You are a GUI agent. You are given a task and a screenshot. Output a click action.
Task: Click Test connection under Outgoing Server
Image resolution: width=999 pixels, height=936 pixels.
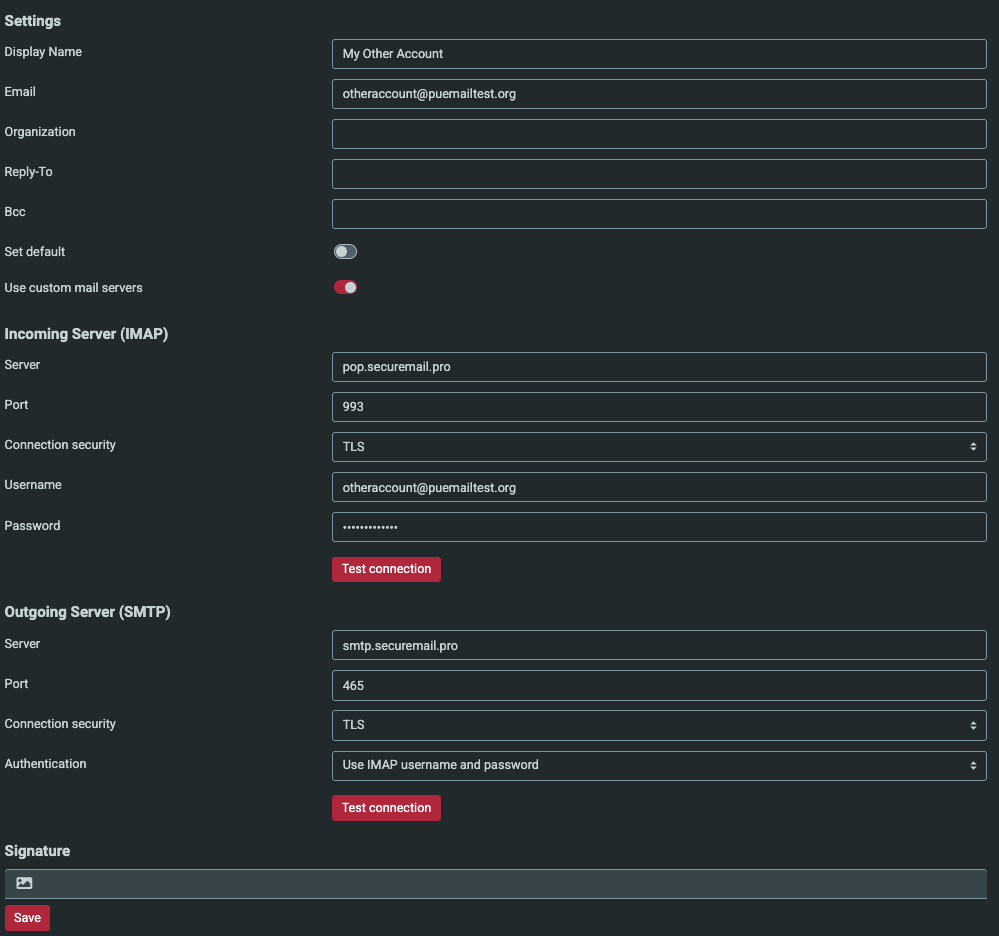(386, 808)
